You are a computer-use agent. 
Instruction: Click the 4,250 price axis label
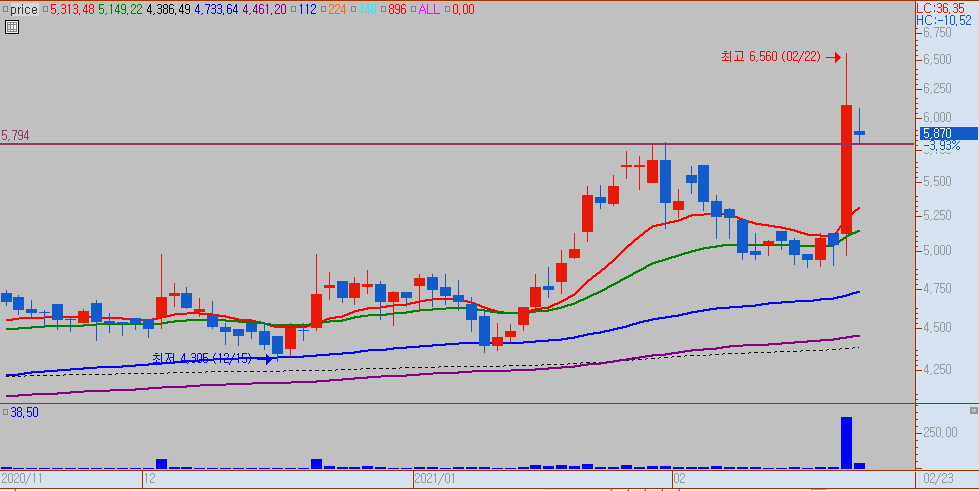coord(937,369)
